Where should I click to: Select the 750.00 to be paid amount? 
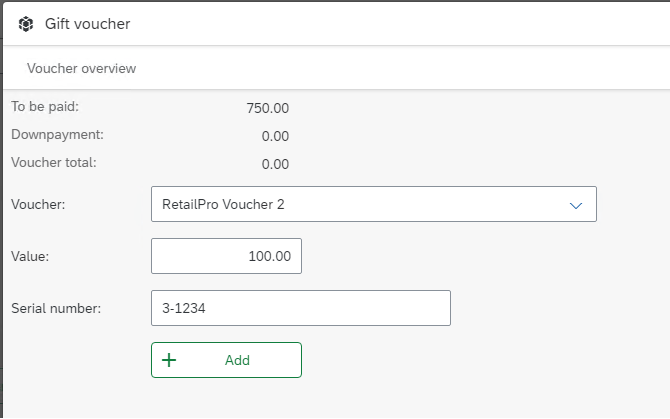click(267, 108)
